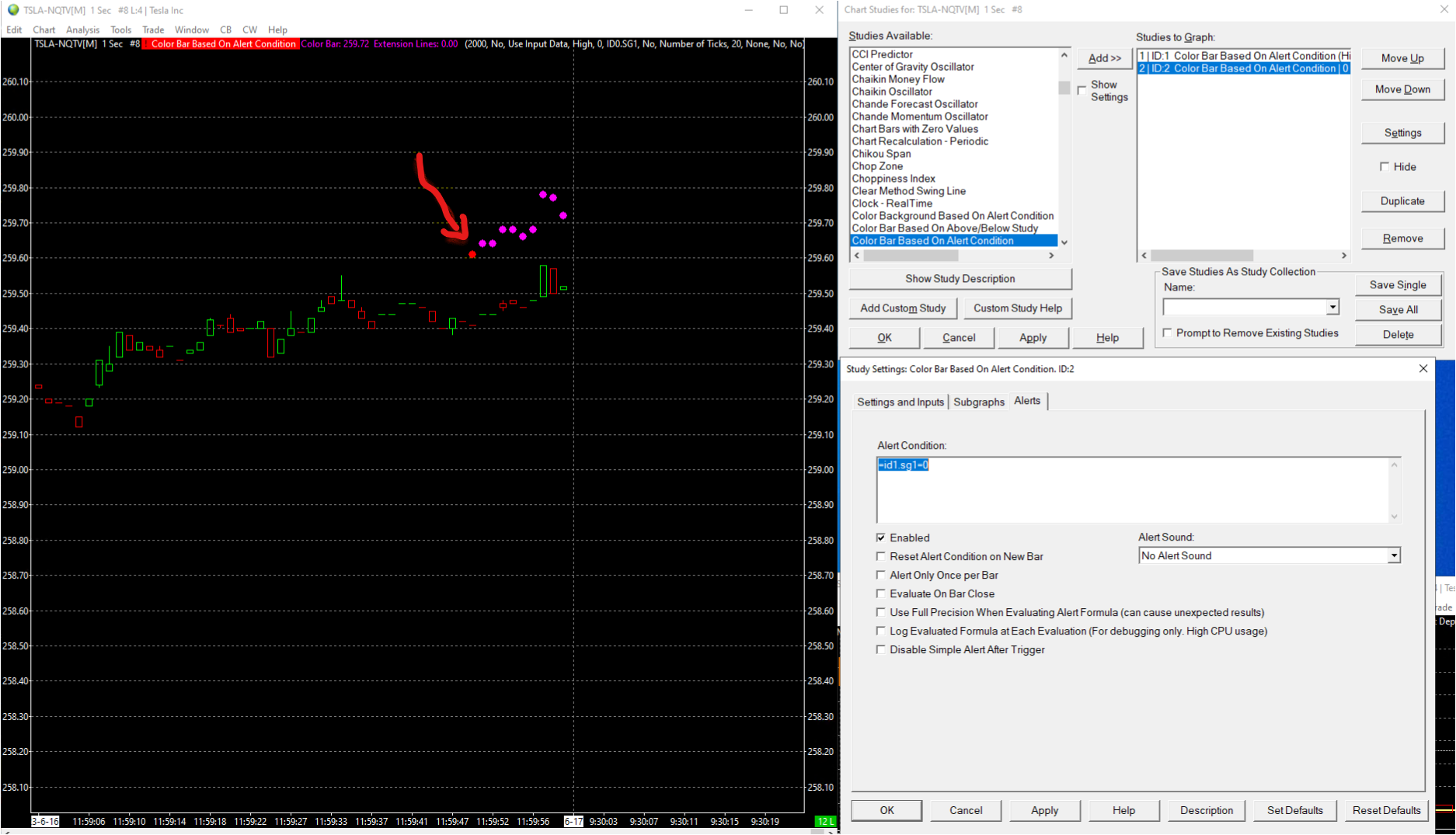This screenshot has height=835, width=1456.
Task: Click Add >> to add the study
Action: [1104, 58]
